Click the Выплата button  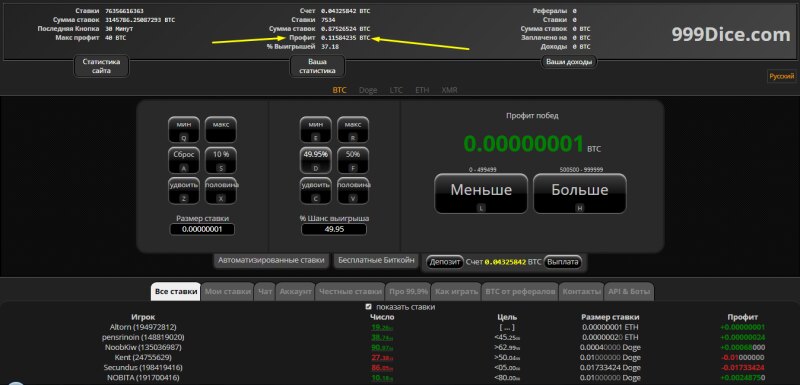(563, 262)
